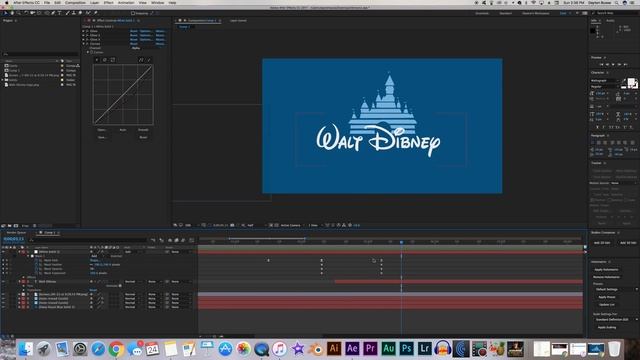Click the Auto button under the curves graph
The image size is (640, 360).
[x=123, y=130]
